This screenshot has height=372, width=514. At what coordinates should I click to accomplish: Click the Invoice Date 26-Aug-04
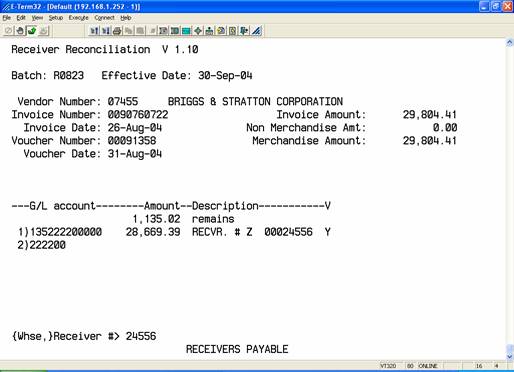[135, 127]
